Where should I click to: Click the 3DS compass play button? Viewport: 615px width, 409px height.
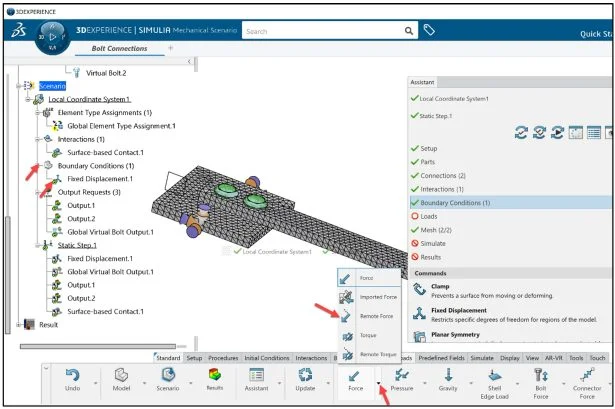[x=53, y=37]
